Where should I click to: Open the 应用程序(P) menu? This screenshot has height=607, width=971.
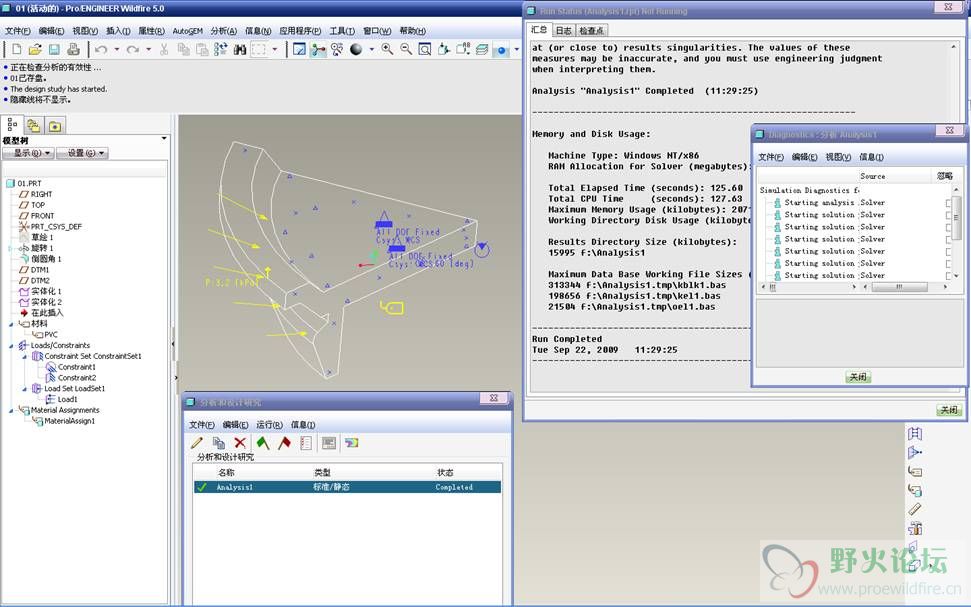tap(300, 31)
